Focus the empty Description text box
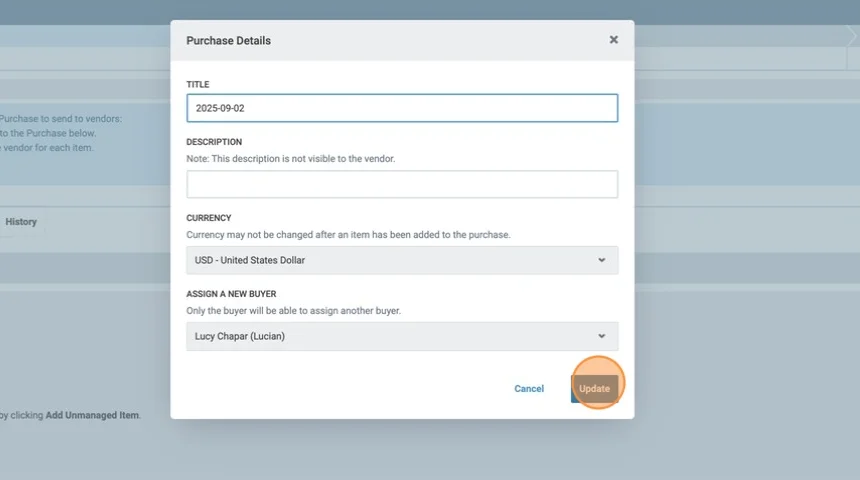The image size is (860, 480). [401, 184]
